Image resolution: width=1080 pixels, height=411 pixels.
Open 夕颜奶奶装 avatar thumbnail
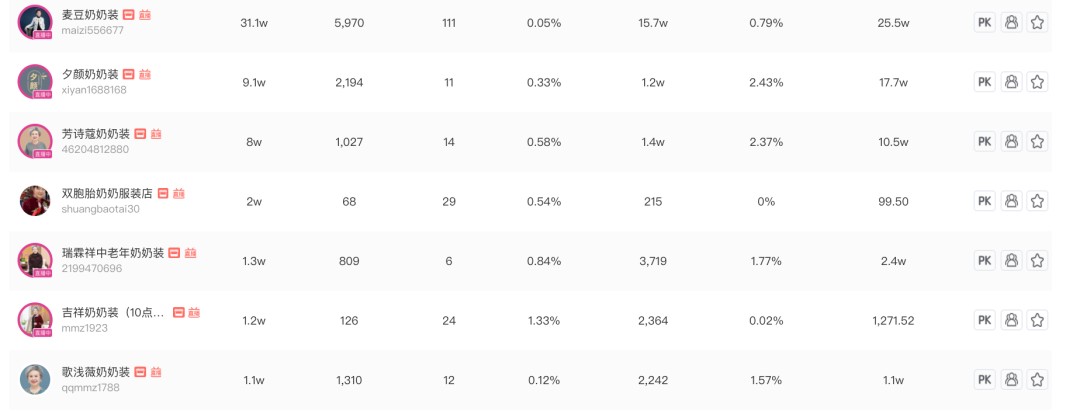click(x=35, y=82)
